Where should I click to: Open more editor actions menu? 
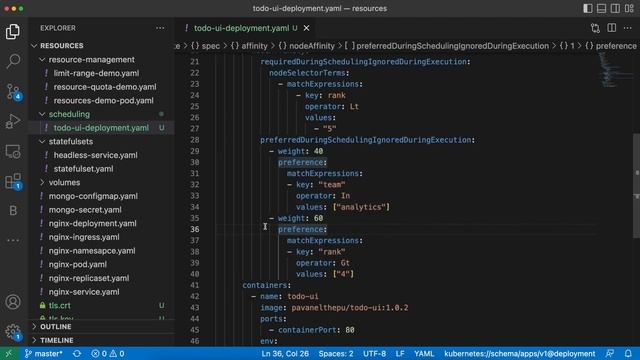click(x=628, y=28)
